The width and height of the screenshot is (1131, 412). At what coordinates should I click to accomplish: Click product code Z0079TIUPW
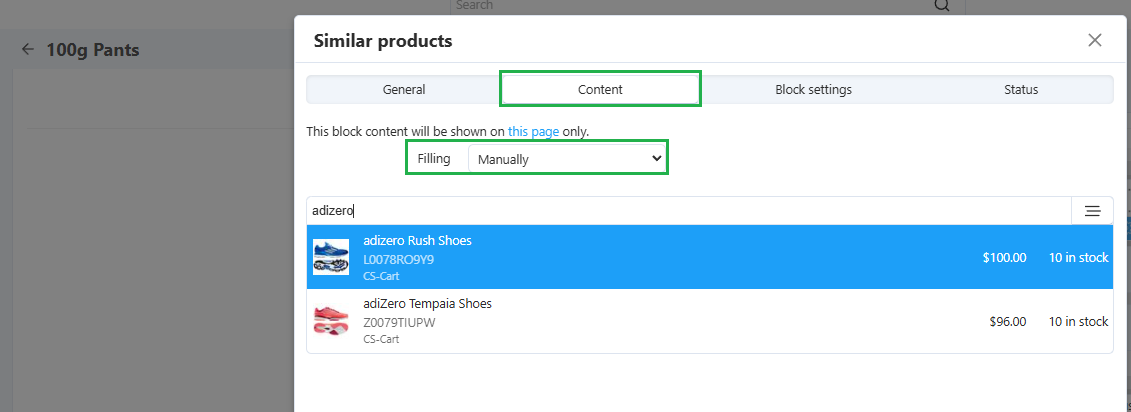[x=399, y=323]
